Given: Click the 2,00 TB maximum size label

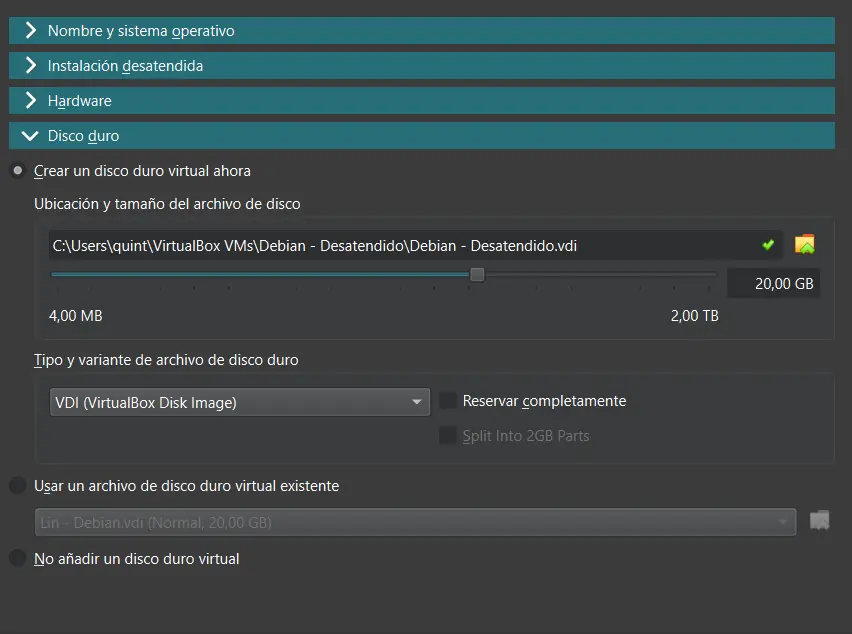Looking at the screenshot, I should [x=694, y=316].
